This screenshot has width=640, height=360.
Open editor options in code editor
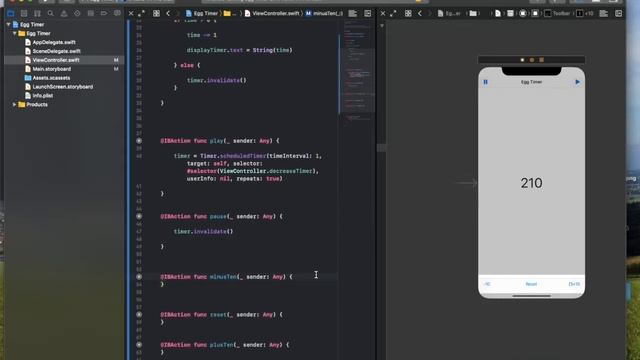353,13
